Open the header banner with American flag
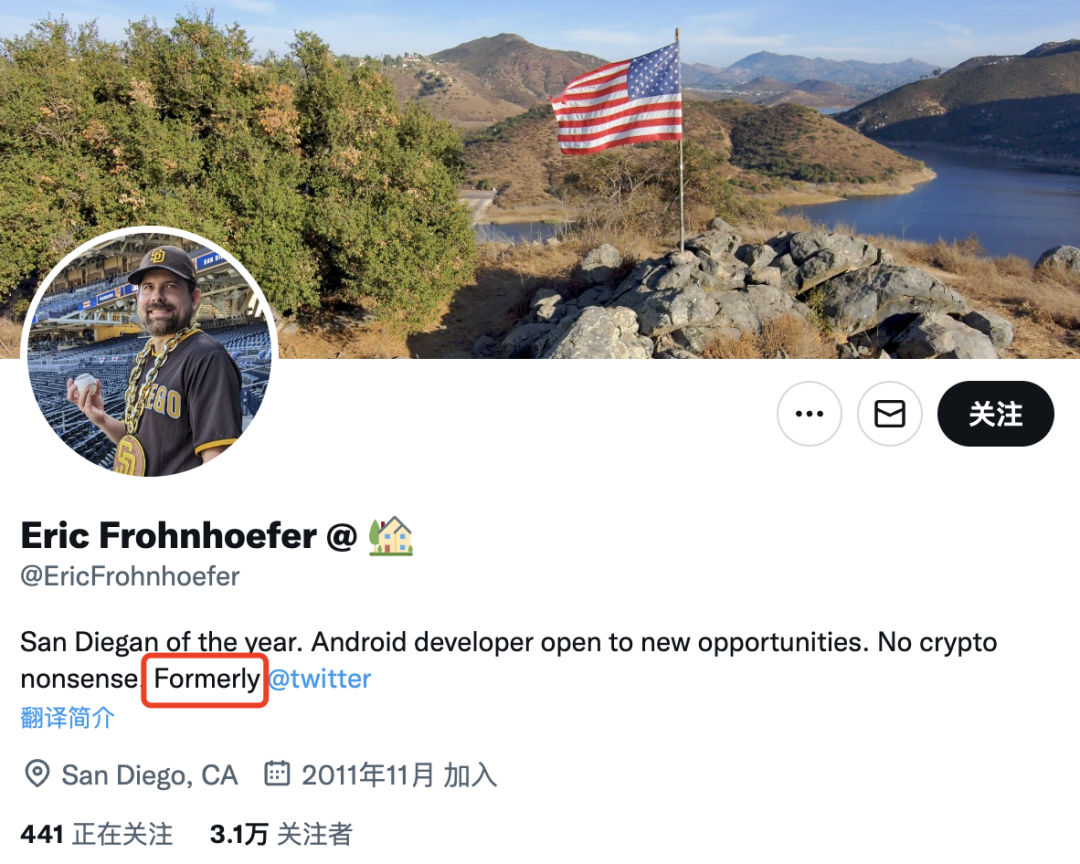Image resolution: width=1080 pixels, height=864 pixels. point(540,179)
